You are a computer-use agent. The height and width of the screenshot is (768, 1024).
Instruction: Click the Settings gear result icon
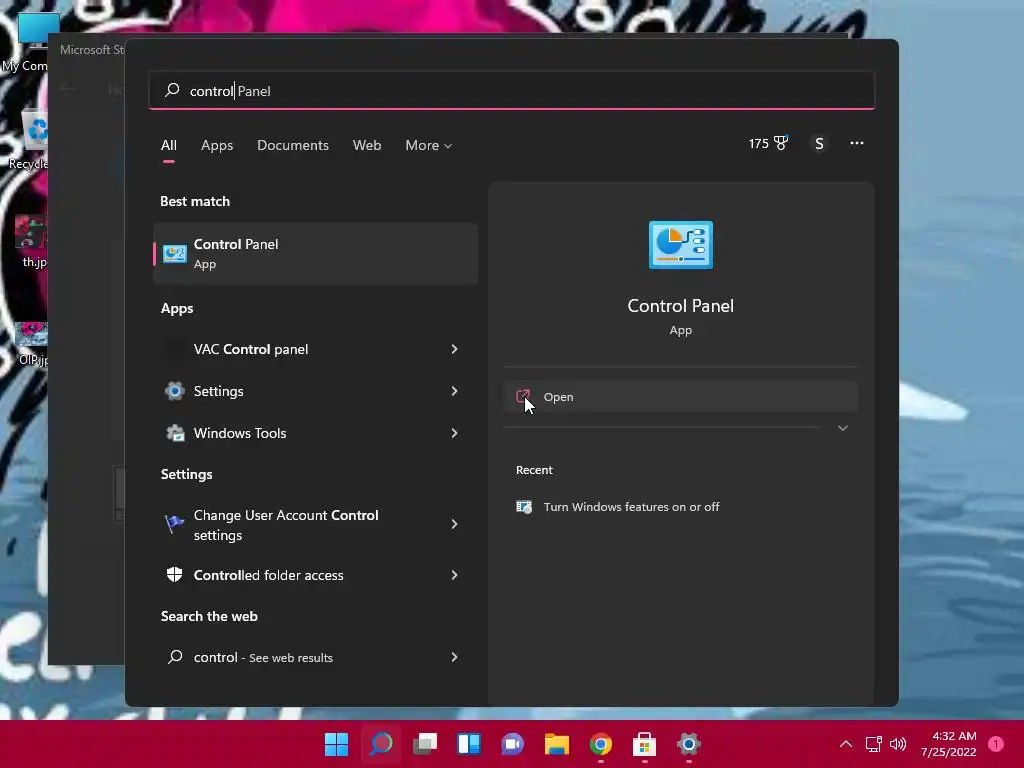pos(174,391)
